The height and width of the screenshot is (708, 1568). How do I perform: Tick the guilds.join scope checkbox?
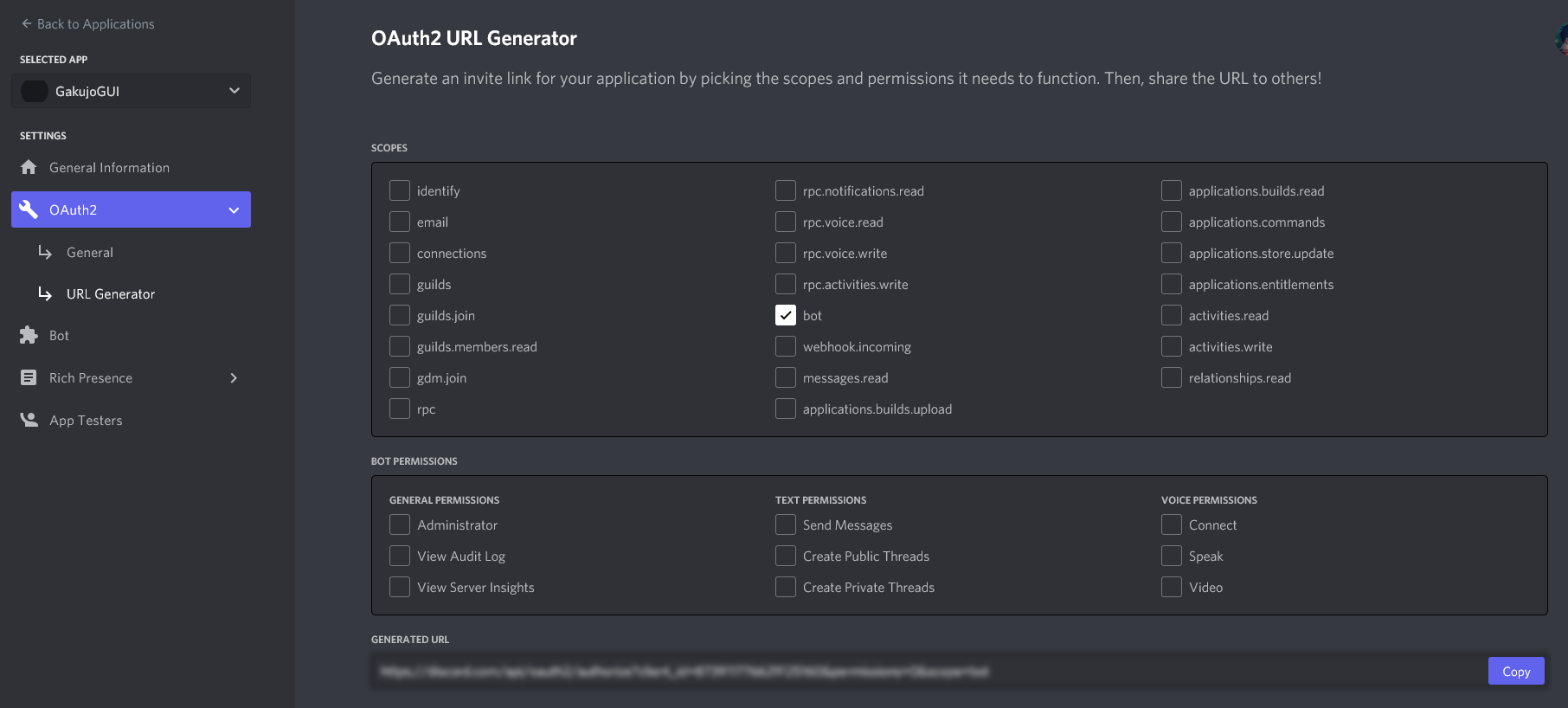tap(400, 315)
